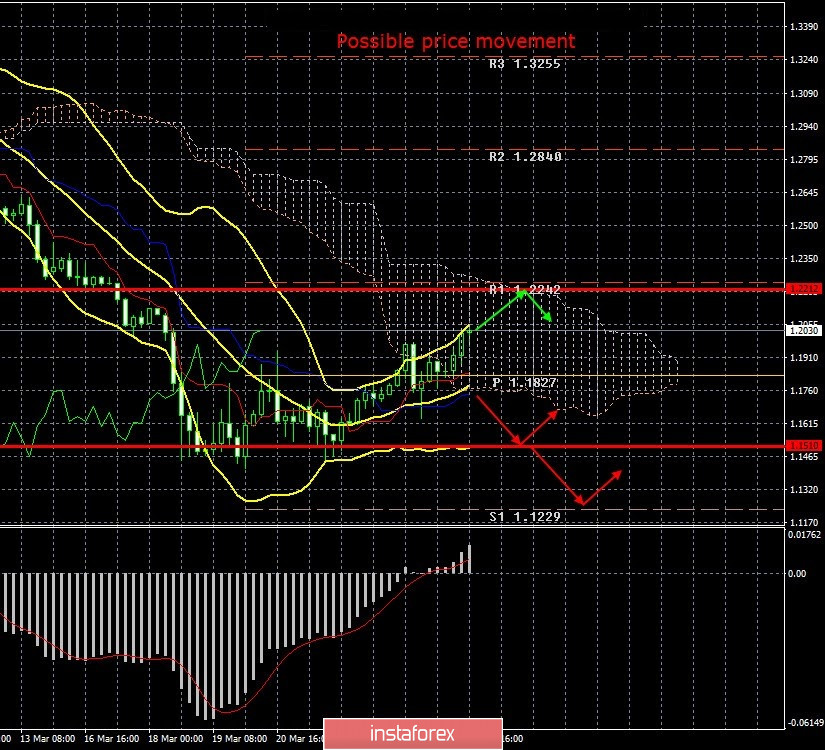Click the 1.3090 price axis value
The width and height of the screenshot is (825, 750).
click(804, 94)
